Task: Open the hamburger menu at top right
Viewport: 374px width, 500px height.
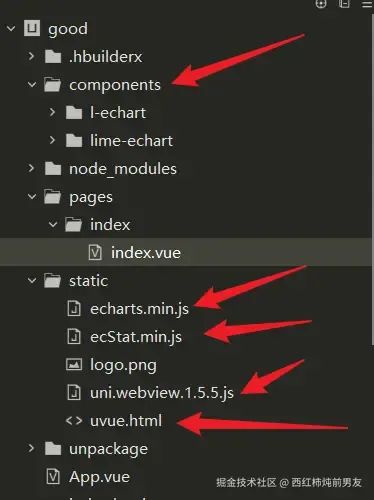Action: point(367,4)
